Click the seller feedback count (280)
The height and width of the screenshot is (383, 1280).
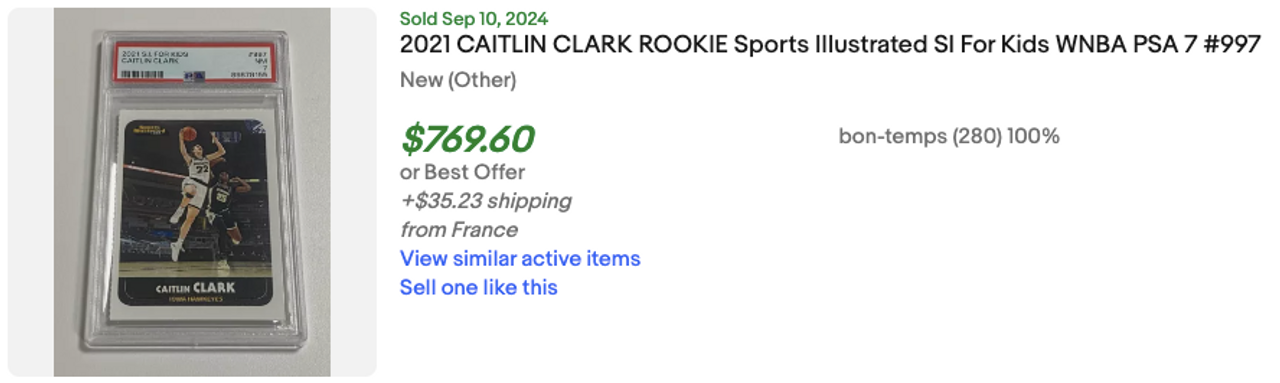click(975, 136)
